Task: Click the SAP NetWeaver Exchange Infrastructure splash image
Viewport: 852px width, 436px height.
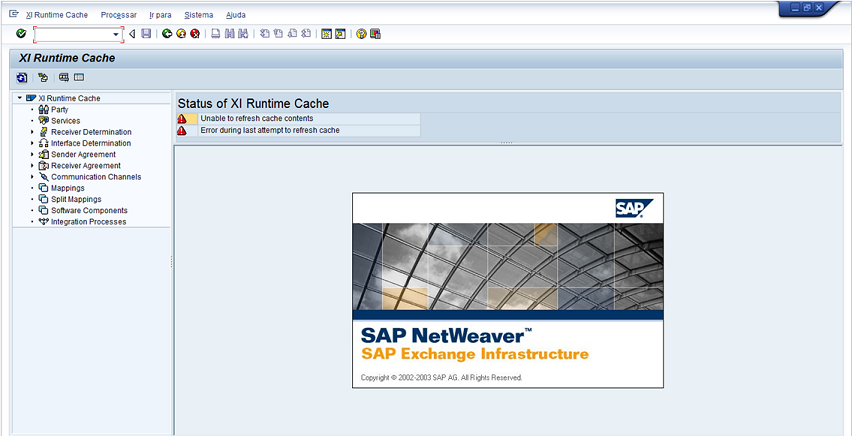Action: click(508, 290)
